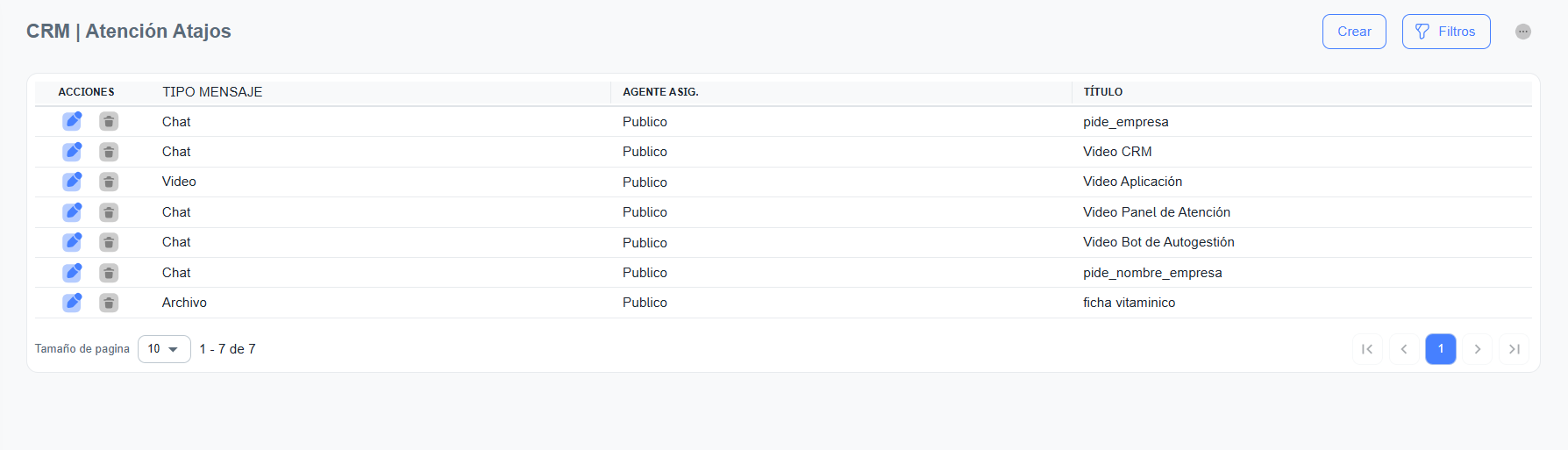Sort by TIPO MENSAJE column header

click(x=212, y=92)
